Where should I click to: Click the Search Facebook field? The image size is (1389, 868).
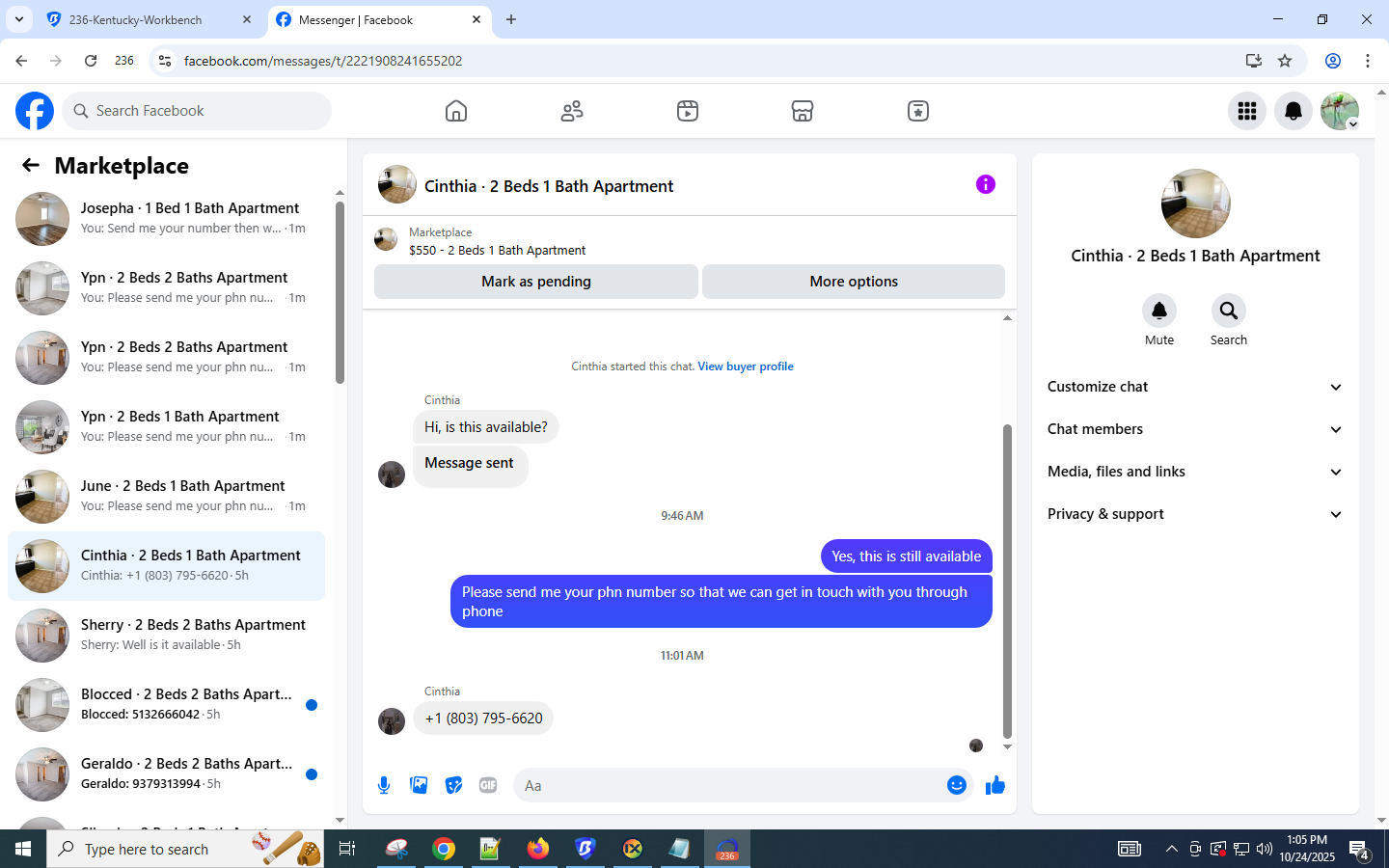(x=197, y=111)
